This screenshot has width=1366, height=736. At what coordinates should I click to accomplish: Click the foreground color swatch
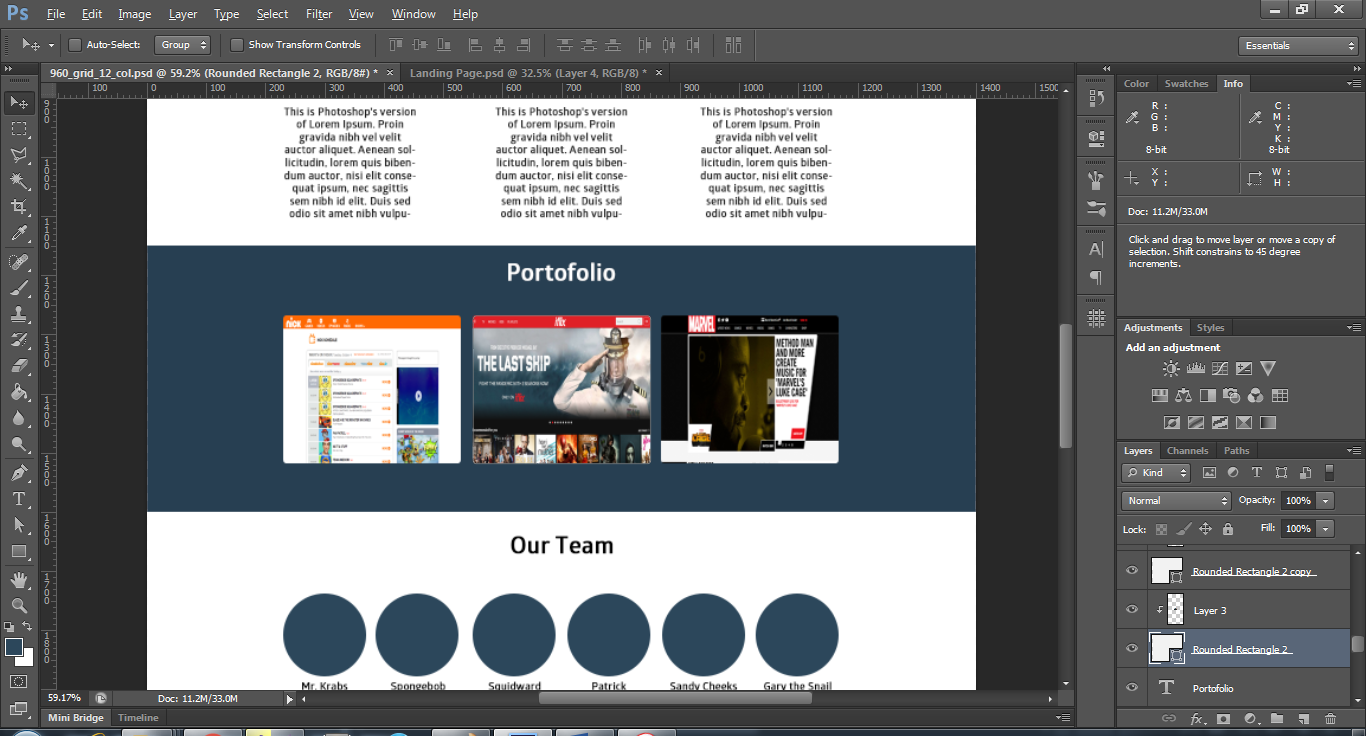[x=13, y=648]
